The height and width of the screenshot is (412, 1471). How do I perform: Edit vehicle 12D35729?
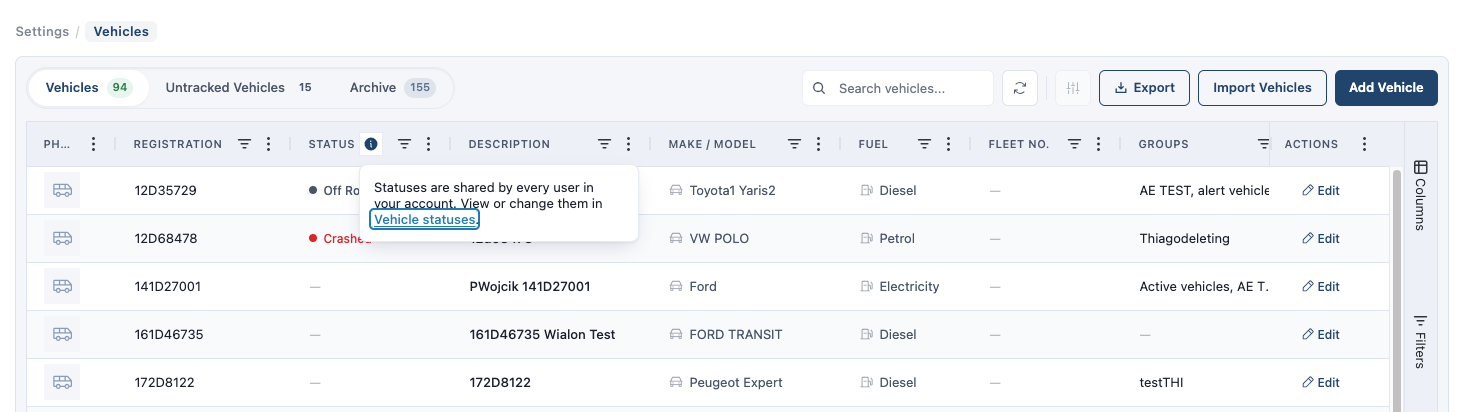click(1321, 190)
